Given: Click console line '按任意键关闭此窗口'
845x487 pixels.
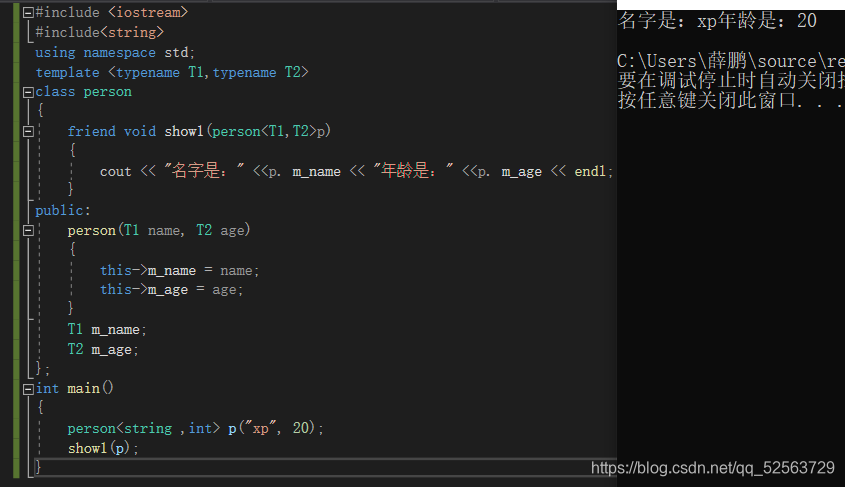Looking at the screenshot, I should 731,100.
